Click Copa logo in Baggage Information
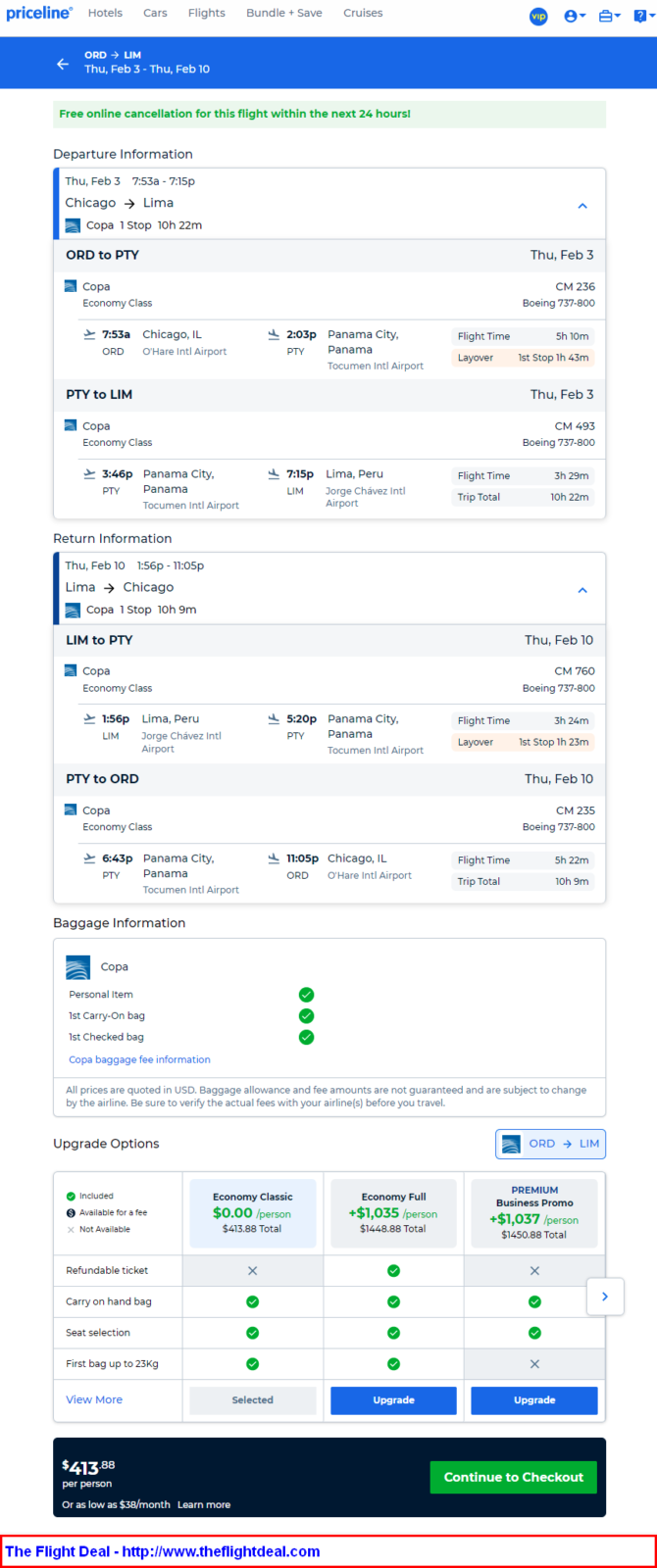Screen dimensions: 657x1568 (x=77, y=967)
